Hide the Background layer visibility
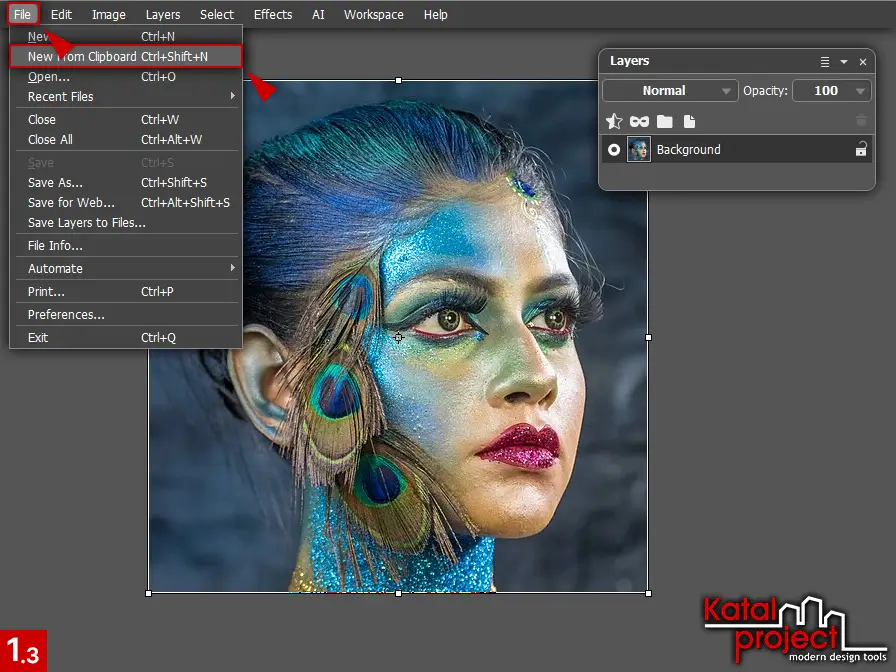Image resolution: width=896 pixels, height=672 pixels. [614, 150]
